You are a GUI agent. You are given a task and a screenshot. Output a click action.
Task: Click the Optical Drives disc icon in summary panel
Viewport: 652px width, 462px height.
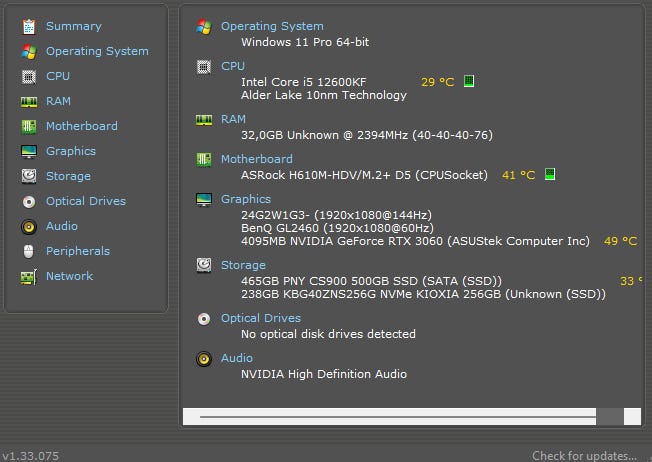[x=204, y=319]
